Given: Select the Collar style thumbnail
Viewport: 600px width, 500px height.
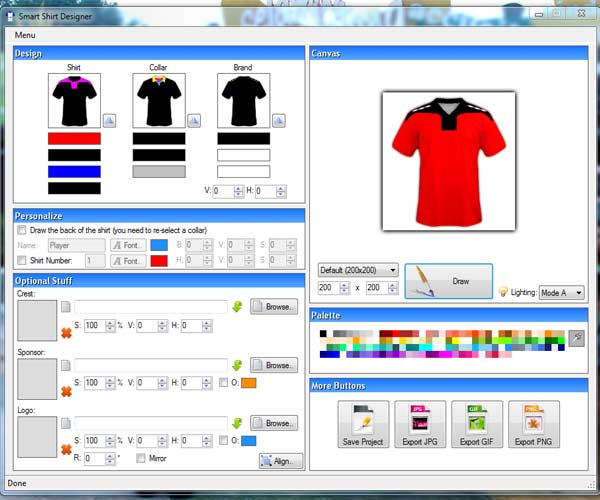Looking at the screenshot, I should pos(158,100).
